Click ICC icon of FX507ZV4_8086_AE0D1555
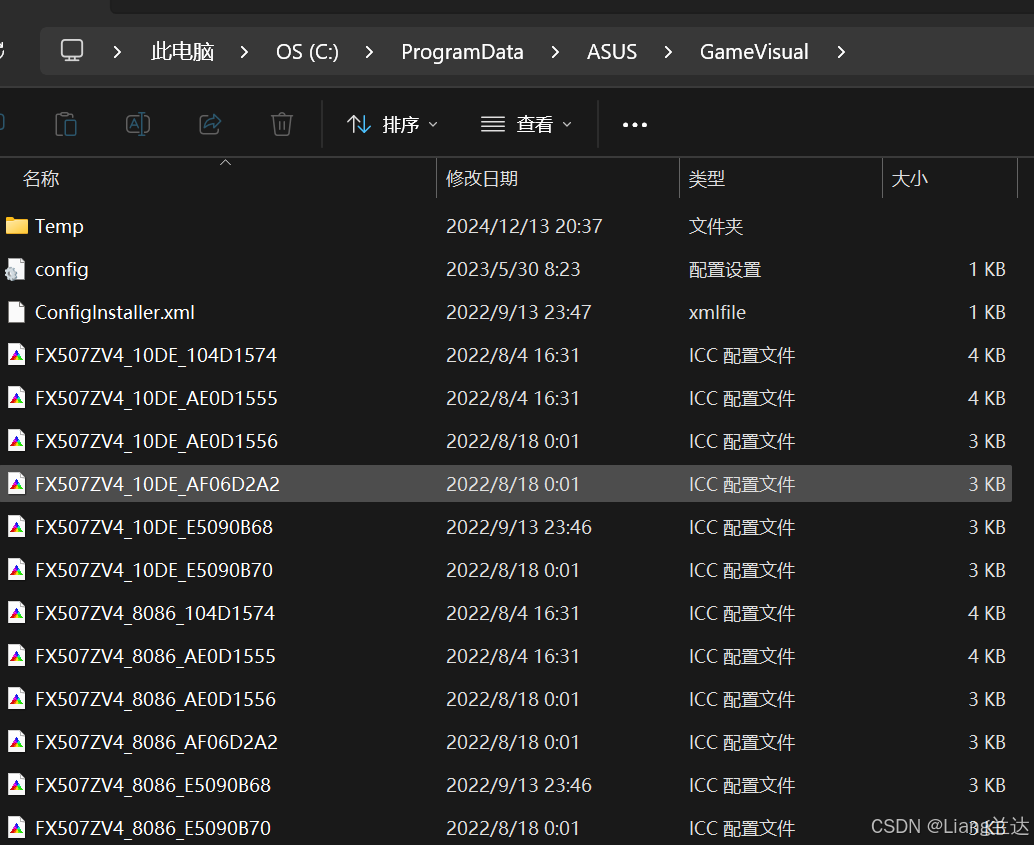1034x845 pixels. (16, 656)
